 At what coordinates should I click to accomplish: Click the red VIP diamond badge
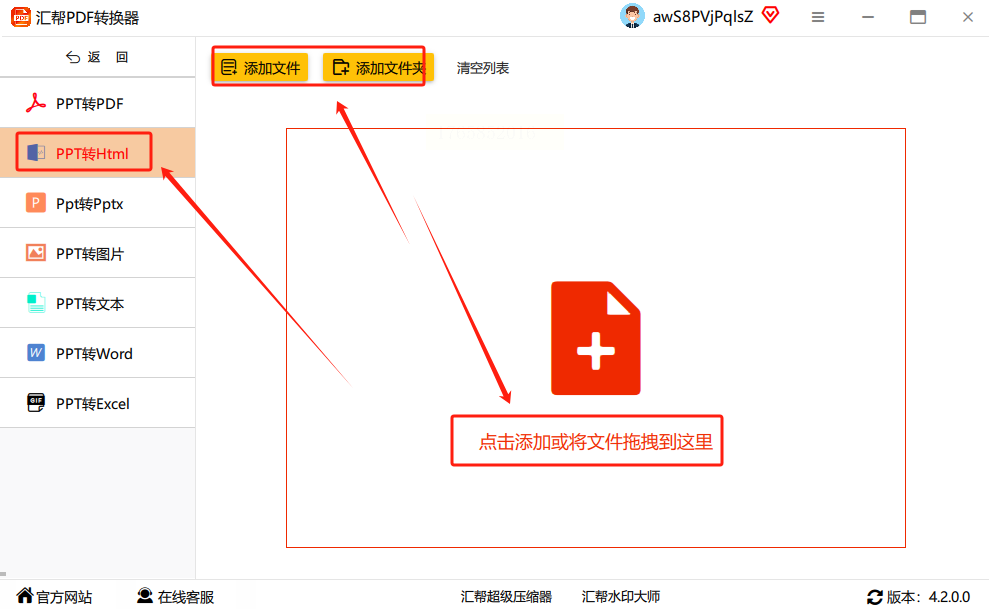point(770,14)
